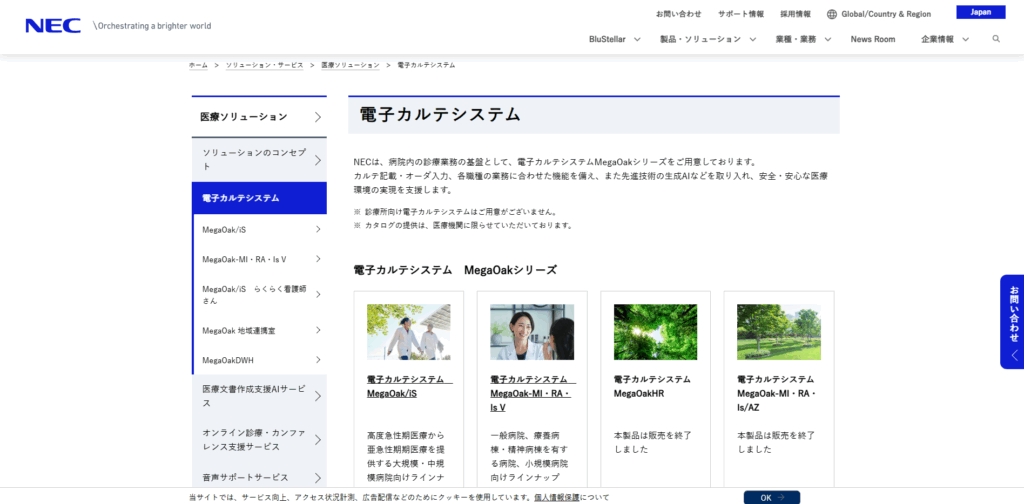1024x504 pixels.
Task: Open the MegaOak-MI・RA・Is V sidebar item
Action: (x=259, y=259)
